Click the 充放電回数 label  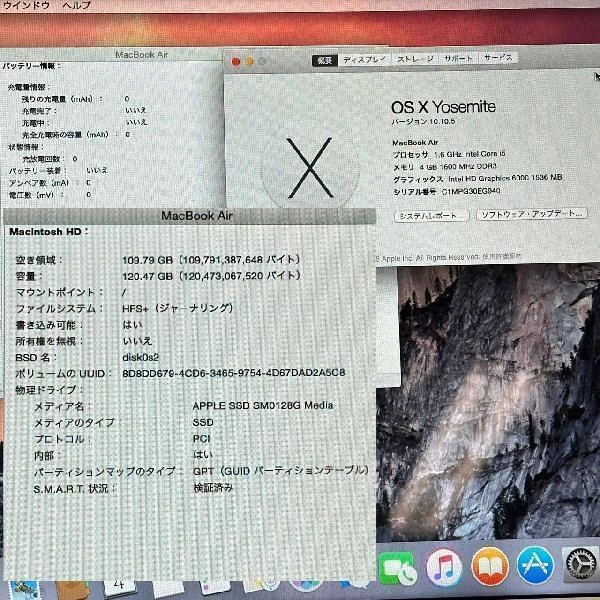[x=44, y=159]
